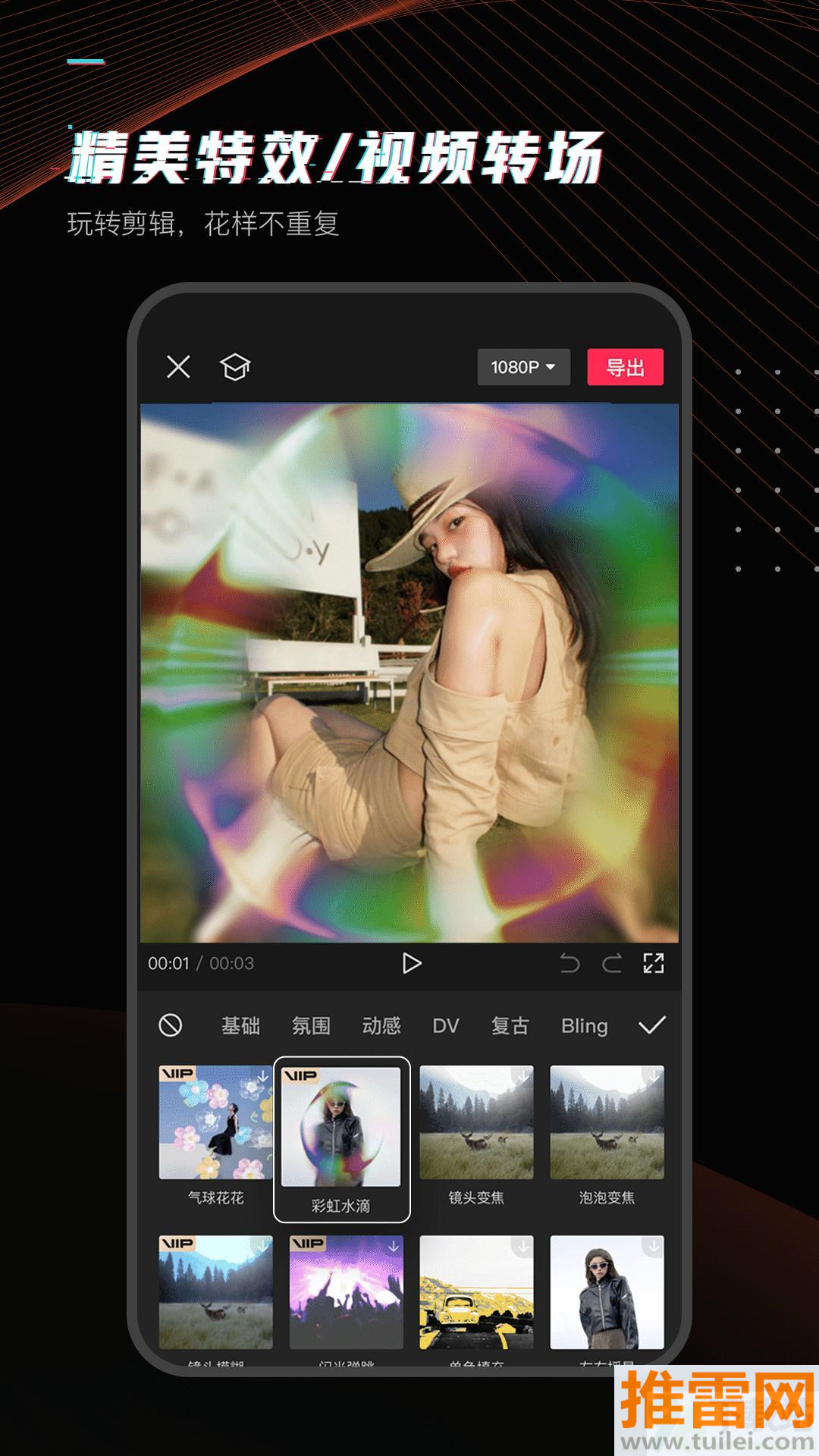This screenshot has height=1456, width=819.
Task: Switch to the Bling effects tab
Action: click(584, 1026)
